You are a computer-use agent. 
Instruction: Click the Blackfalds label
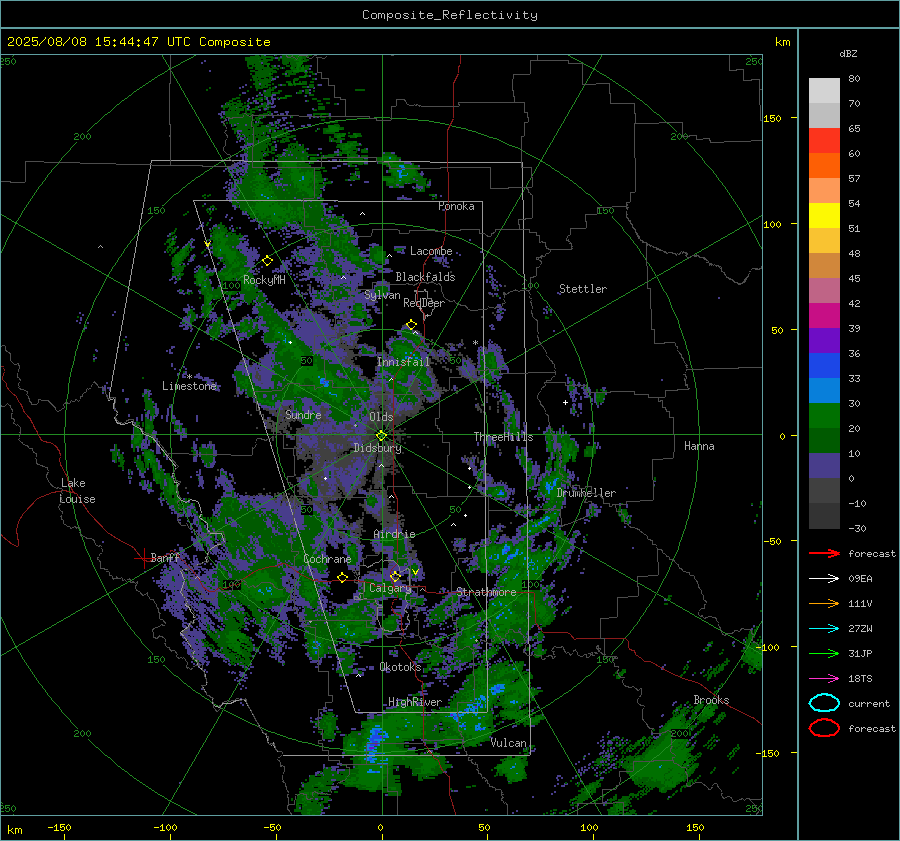425,277
